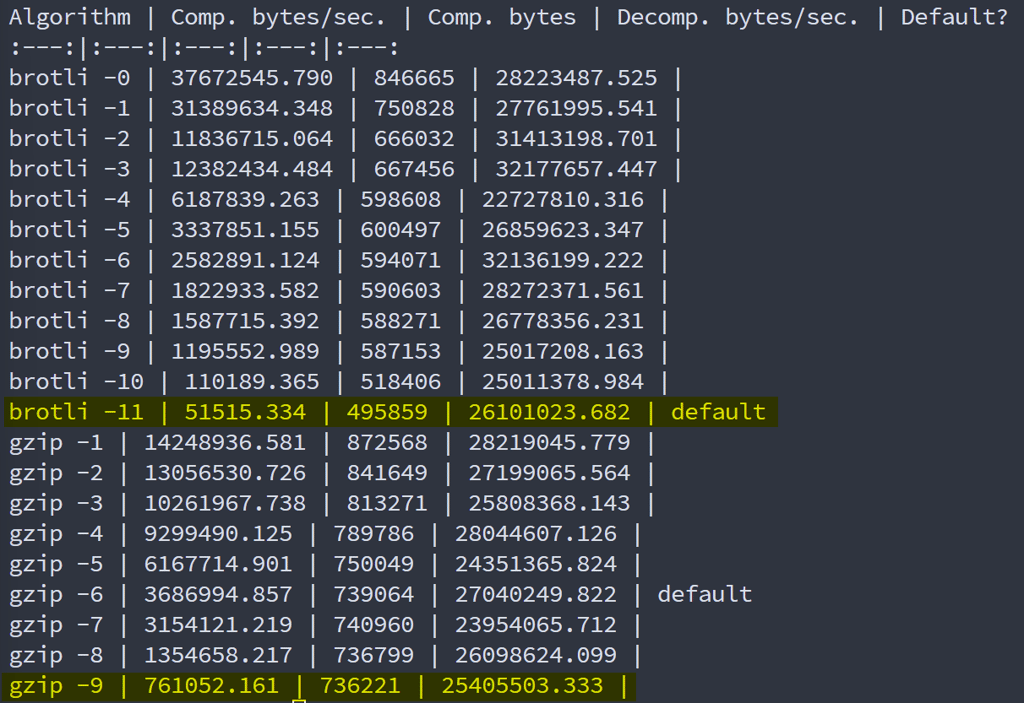Click value 31413198.701
This screenshot has width=1024, height=703.
click(576, 139)
